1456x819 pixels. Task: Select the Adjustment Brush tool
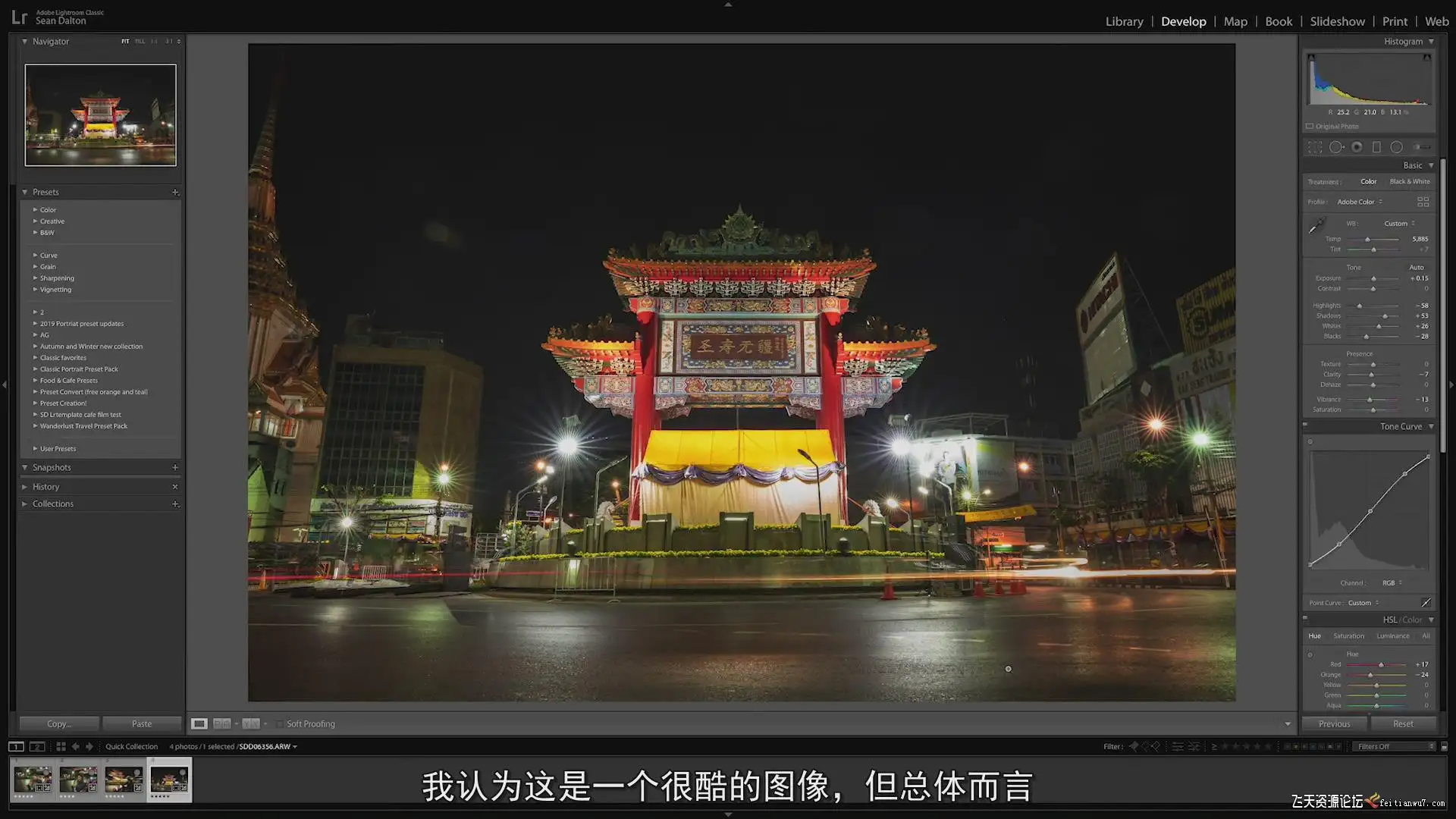1421,147
